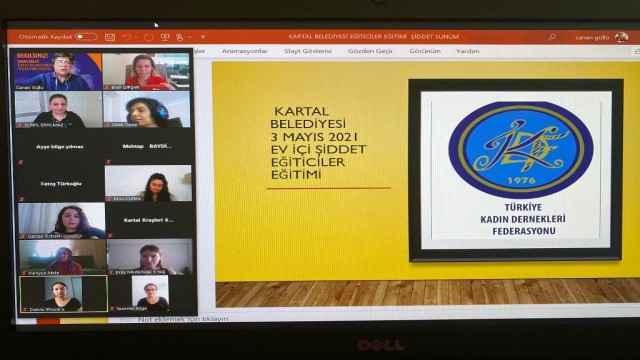This screenshot has height=360, width=640.
Task: Click muted mic icon on Serpil Eryılmaz tile
Action: pyautogui.click(x=19, y=125)
